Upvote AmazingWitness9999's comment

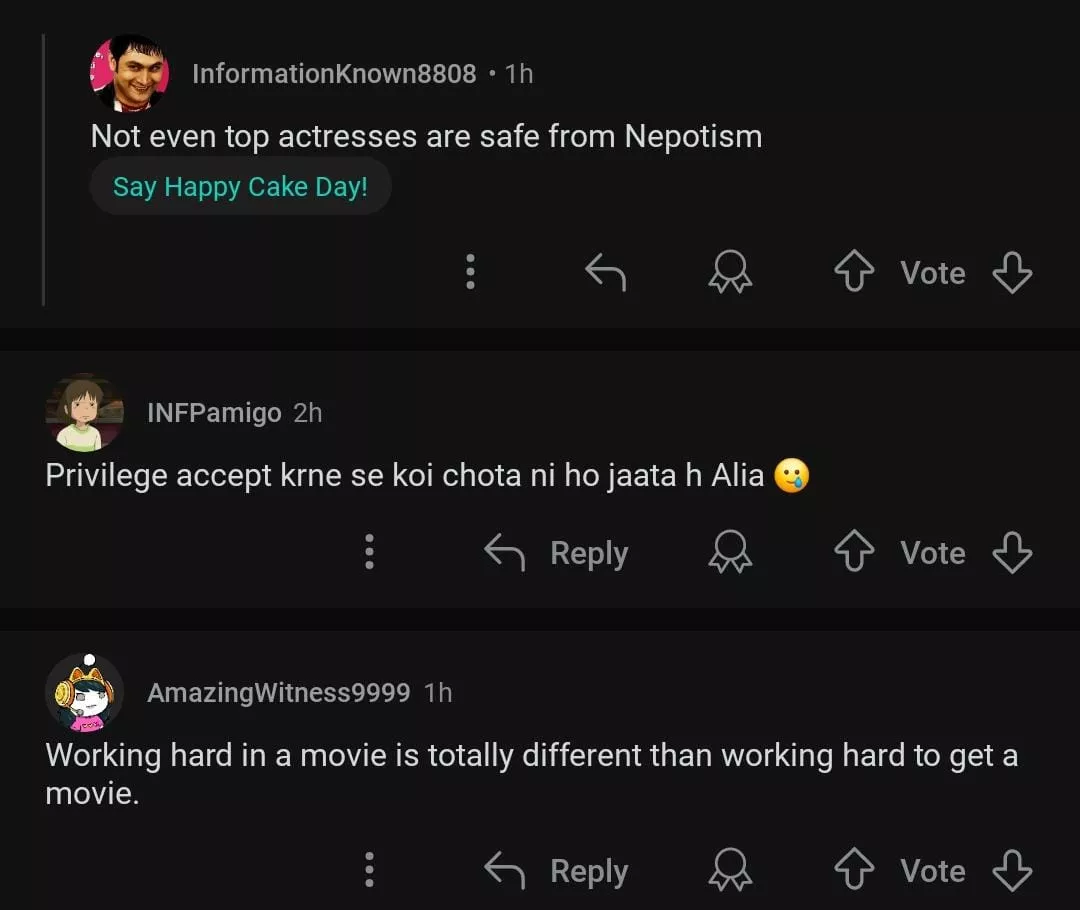(x=853, y=871)
